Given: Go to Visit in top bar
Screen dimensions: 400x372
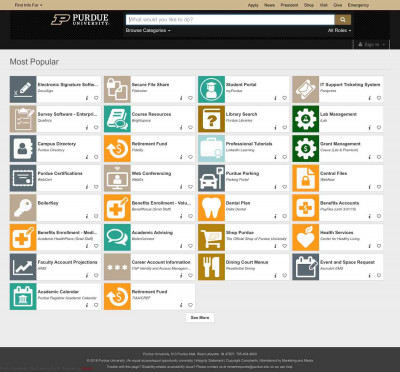Looking at the screenshot, I should [x=324, y=5].
